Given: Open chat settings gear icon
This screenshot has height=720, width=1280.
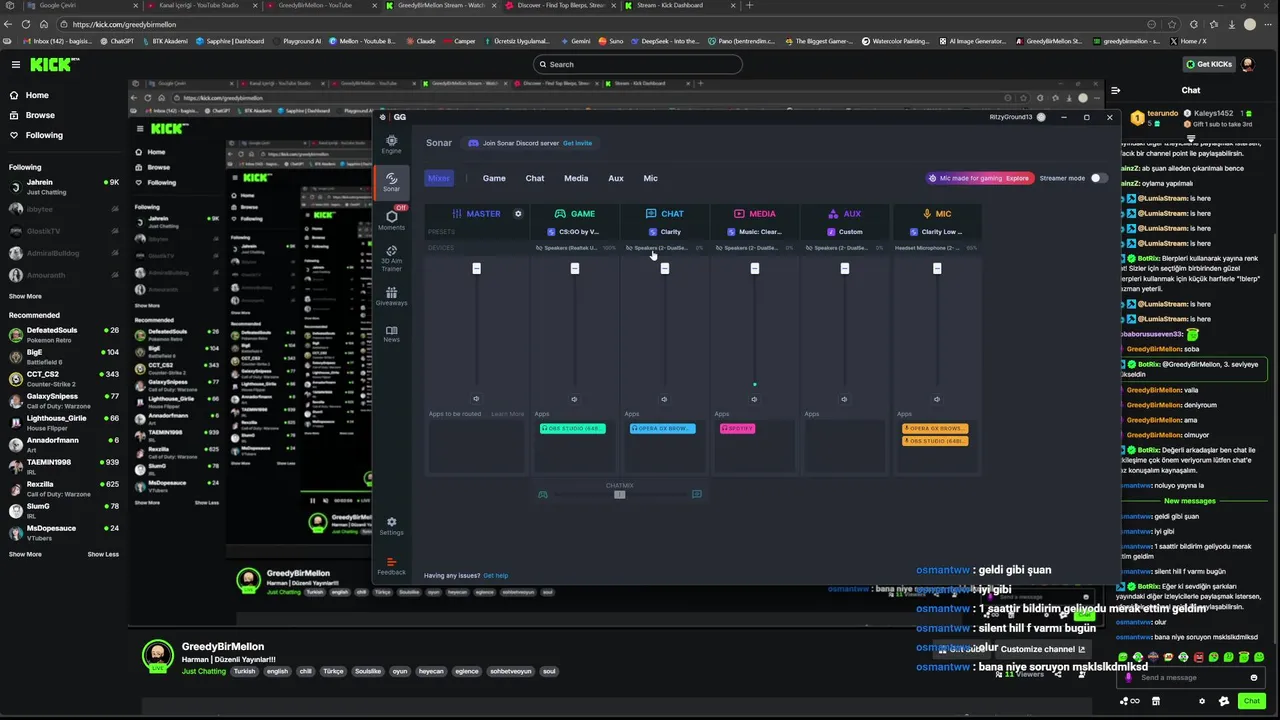Looking at the screenshot, I should pos(1202,701).
